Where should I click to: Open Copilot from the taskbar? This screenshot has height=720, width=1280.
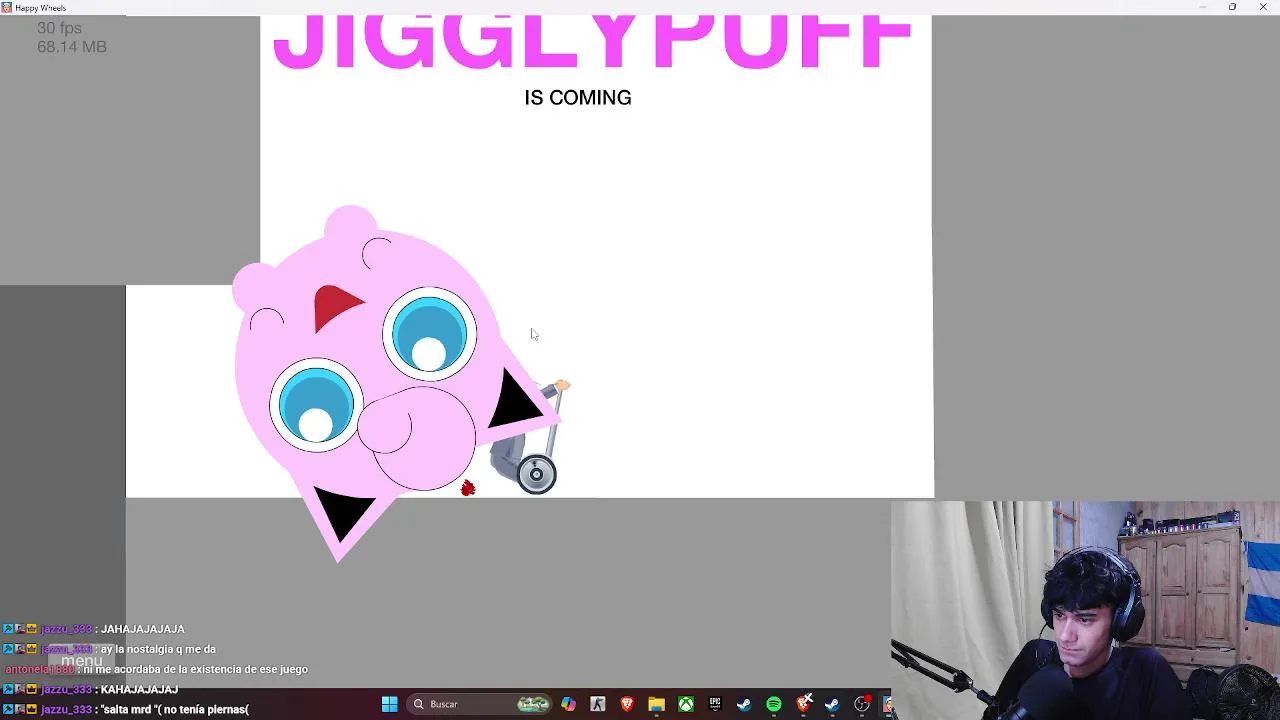(x=568, y=704)
